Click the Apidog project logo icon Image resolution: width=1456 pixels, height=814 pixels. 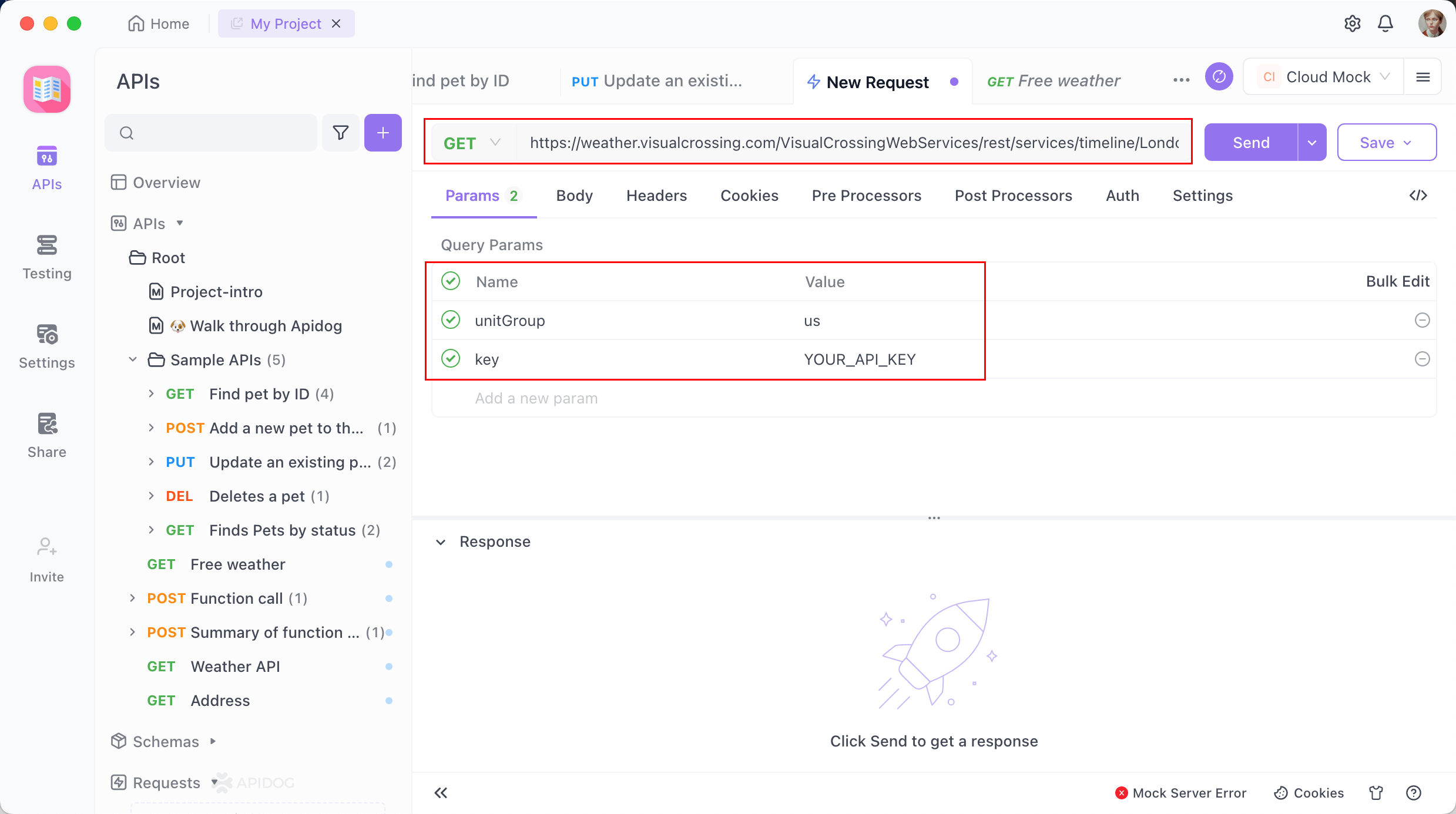[x=47, y=89]
